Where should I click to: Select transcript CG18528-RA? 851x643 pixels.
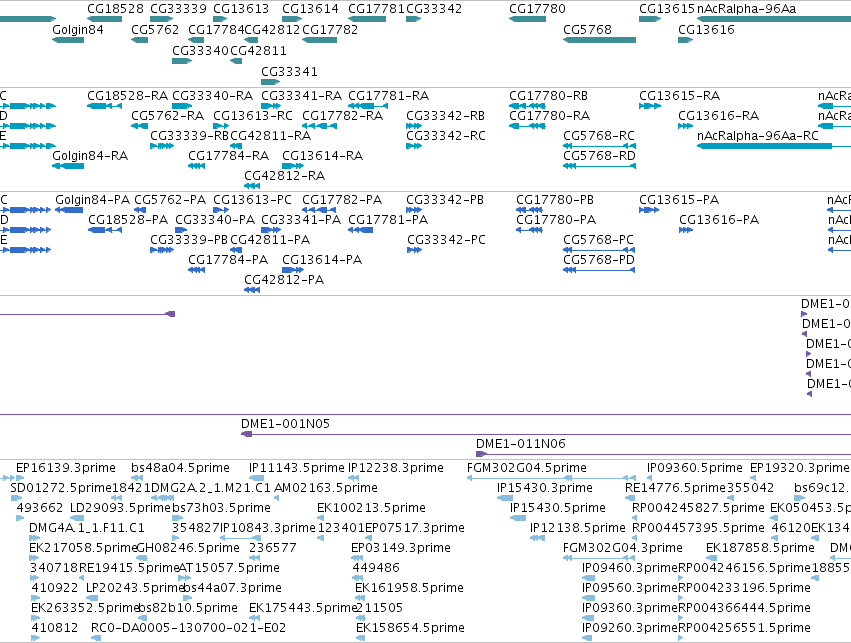[x=128, y=96]
